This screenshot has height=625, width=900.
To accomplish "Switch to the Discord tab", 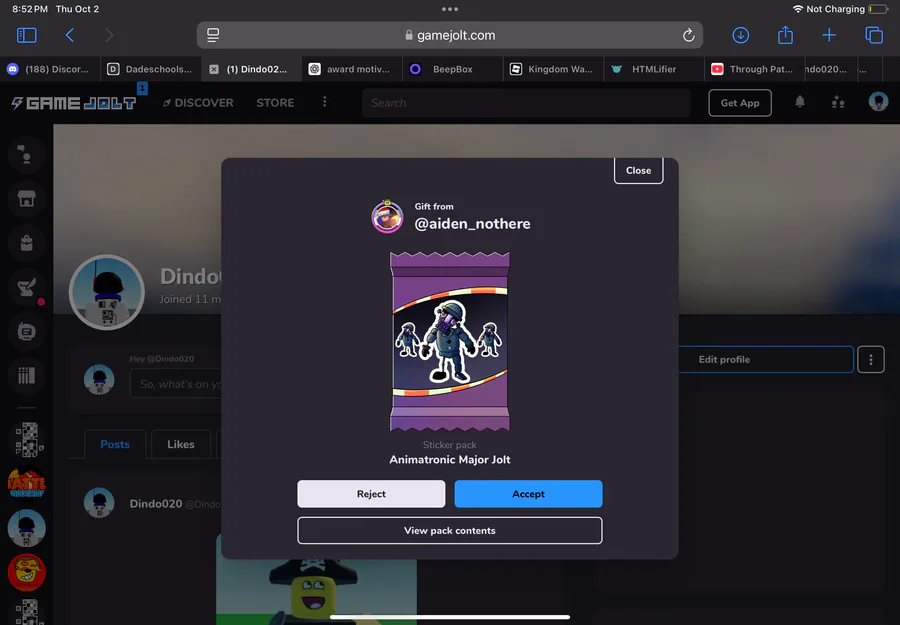I will click(50, 69).
